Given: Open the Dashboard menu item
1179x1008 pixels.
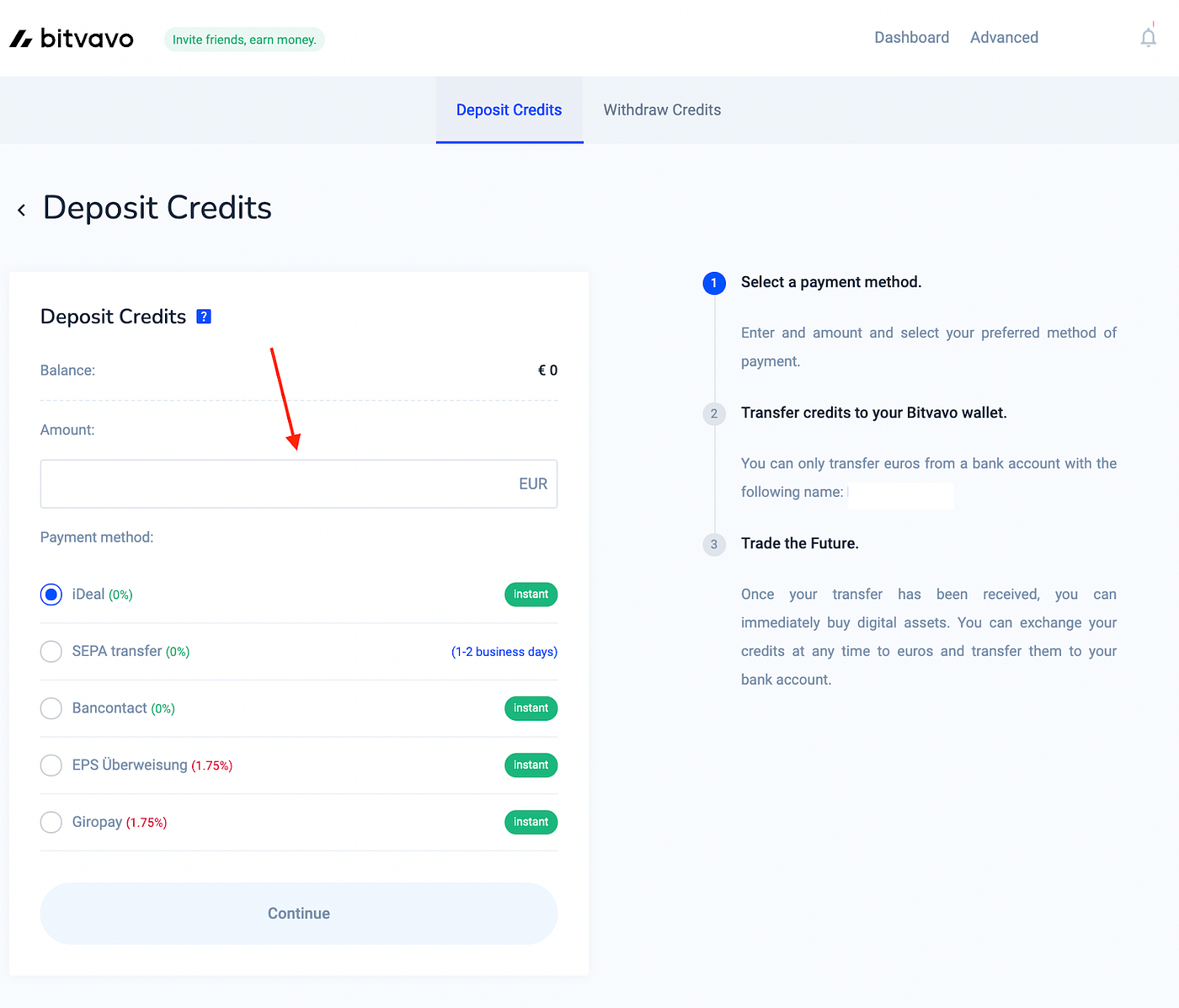Looking at the screenshot, I should [x=912, y=37].
